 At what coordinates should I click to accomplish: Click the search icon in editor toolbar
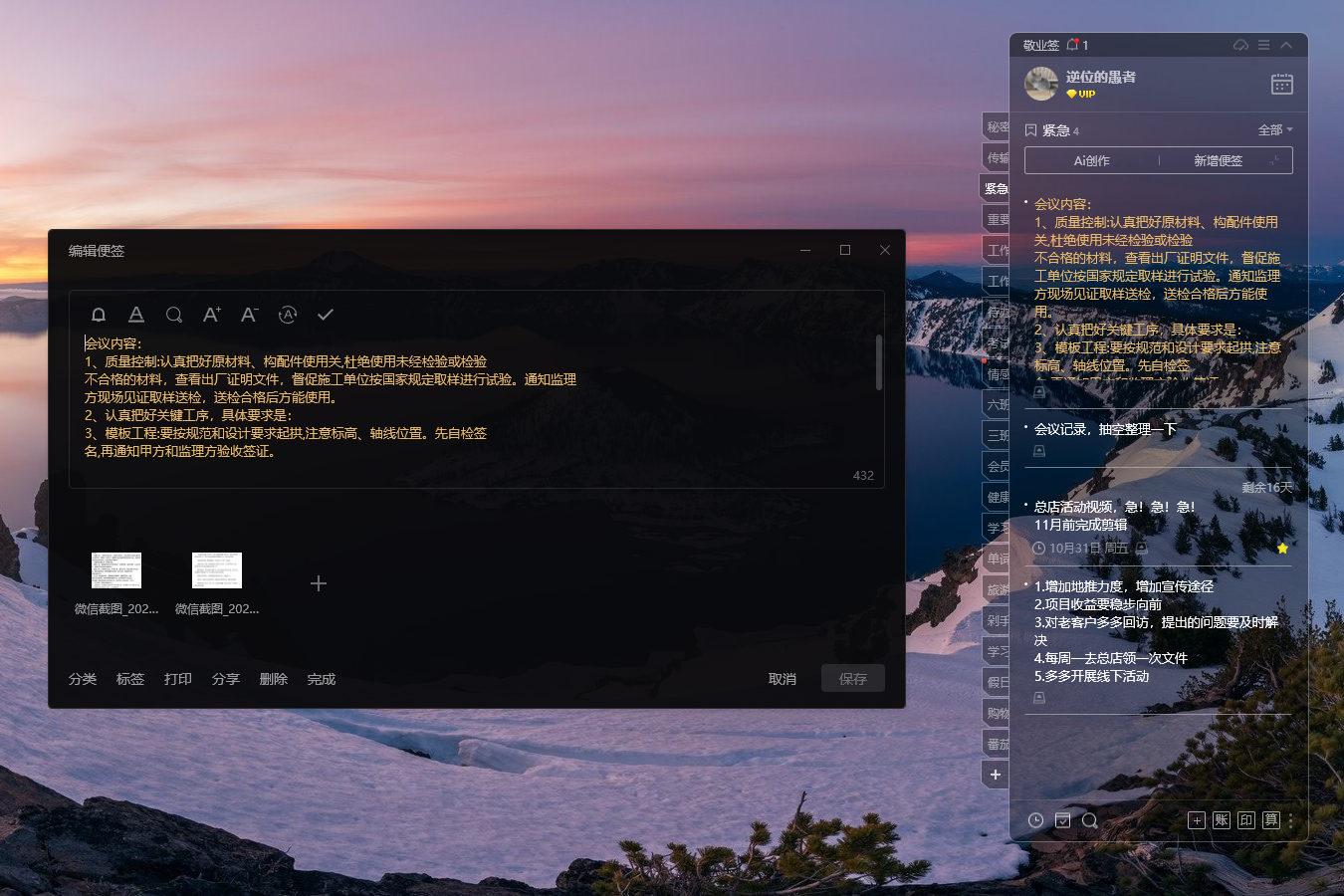[174, 315]
